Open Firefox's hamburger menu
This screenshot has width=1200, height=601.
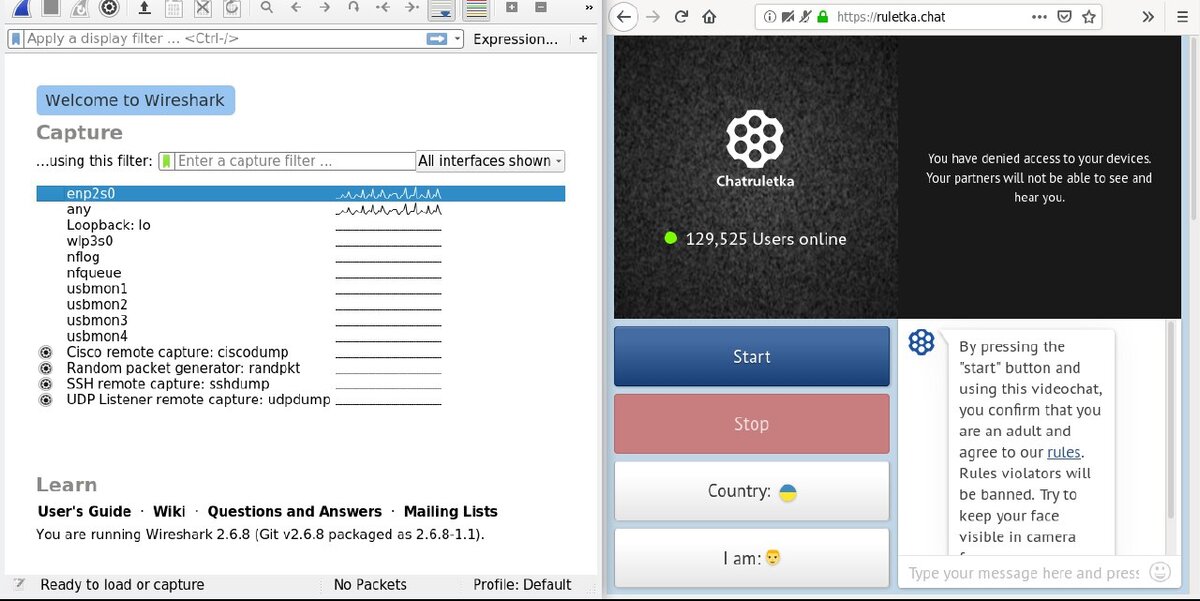[1184, 16]
